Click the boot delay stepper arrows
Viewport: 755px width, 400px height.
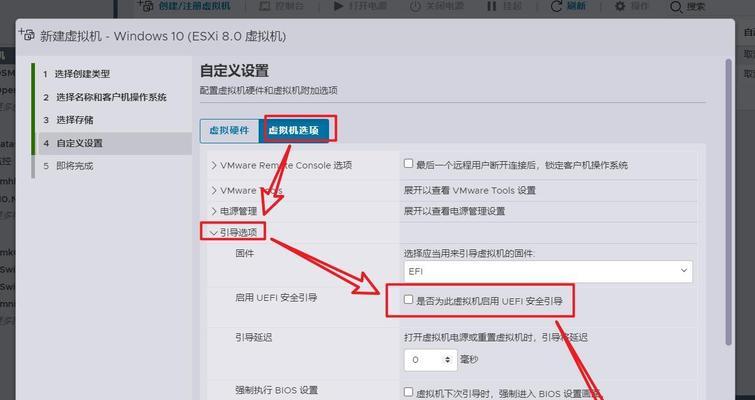pos(448,360)
